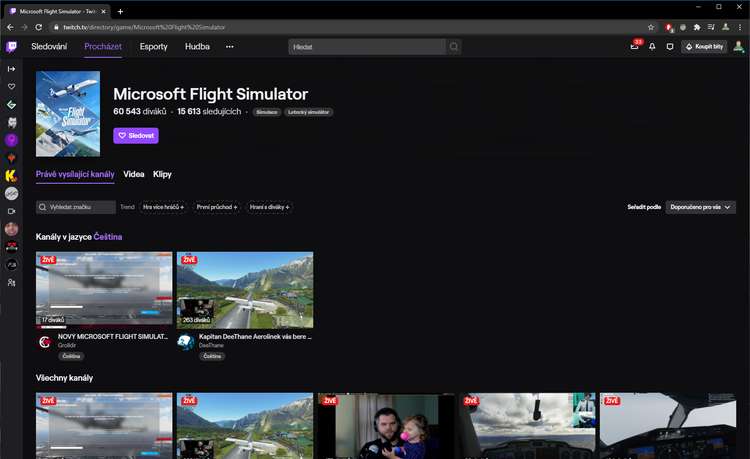Open the inbox icon with red badge
This screenshot has width=750, height=459.
(x=635, y=46)
